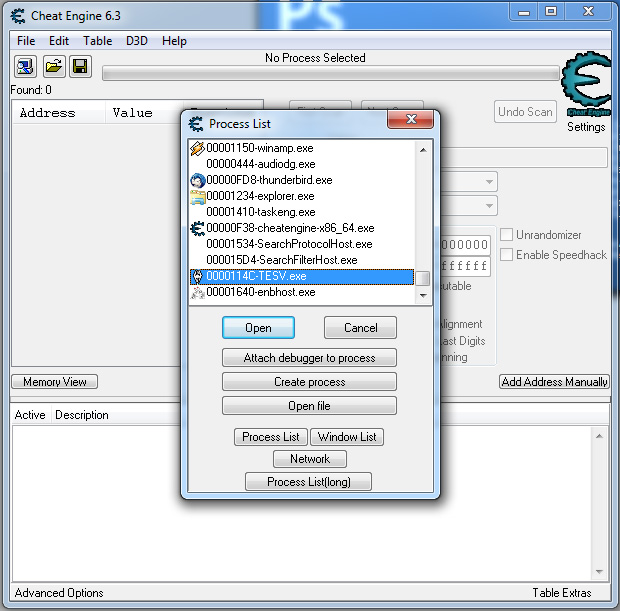Expand the lower dropdown behind Process List dialog
The image size is (620, 611).
tap(489, 206)
